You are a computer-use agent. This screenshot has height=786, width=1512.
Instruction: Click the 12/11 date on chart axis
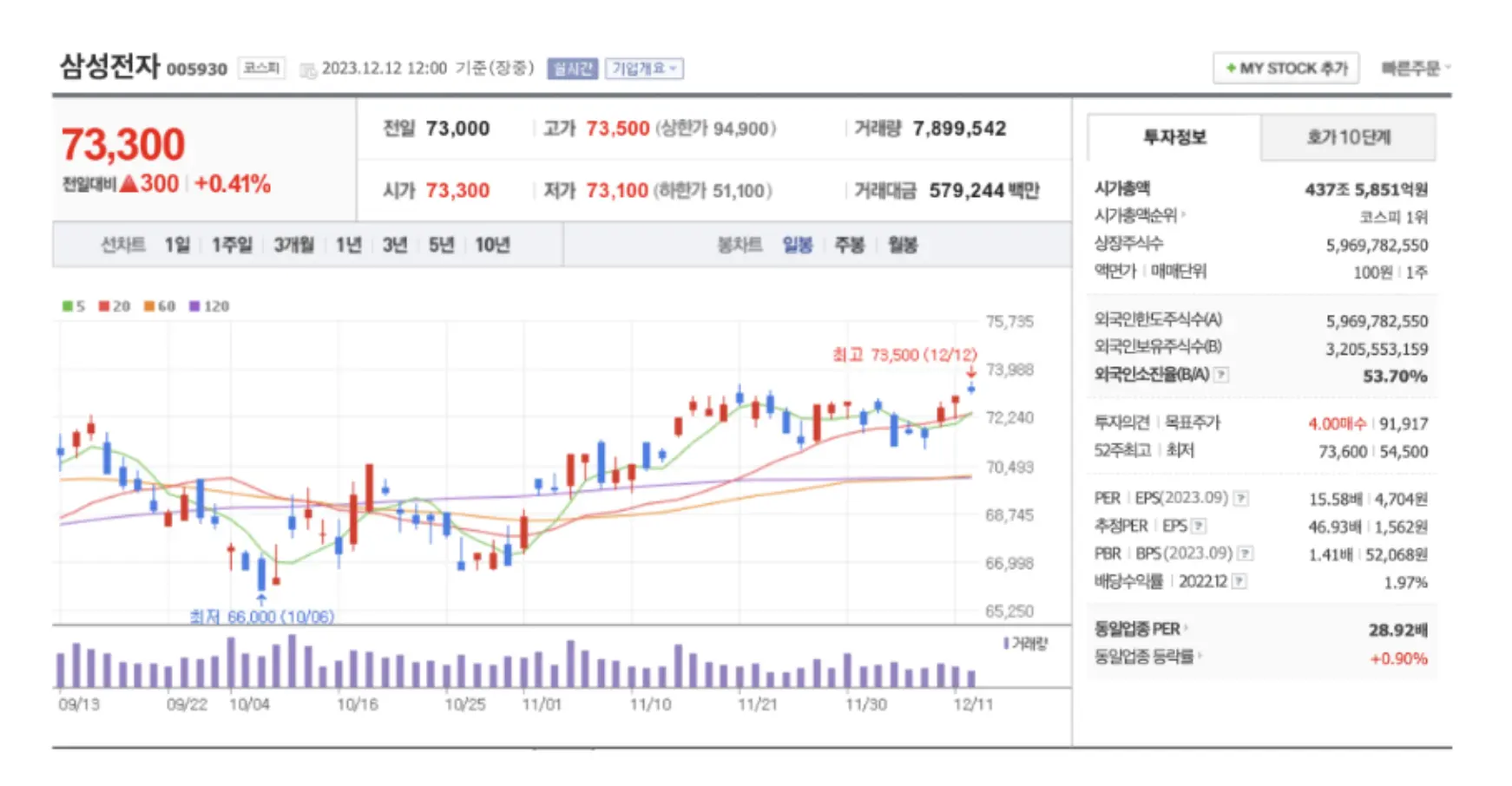(973, 704)
